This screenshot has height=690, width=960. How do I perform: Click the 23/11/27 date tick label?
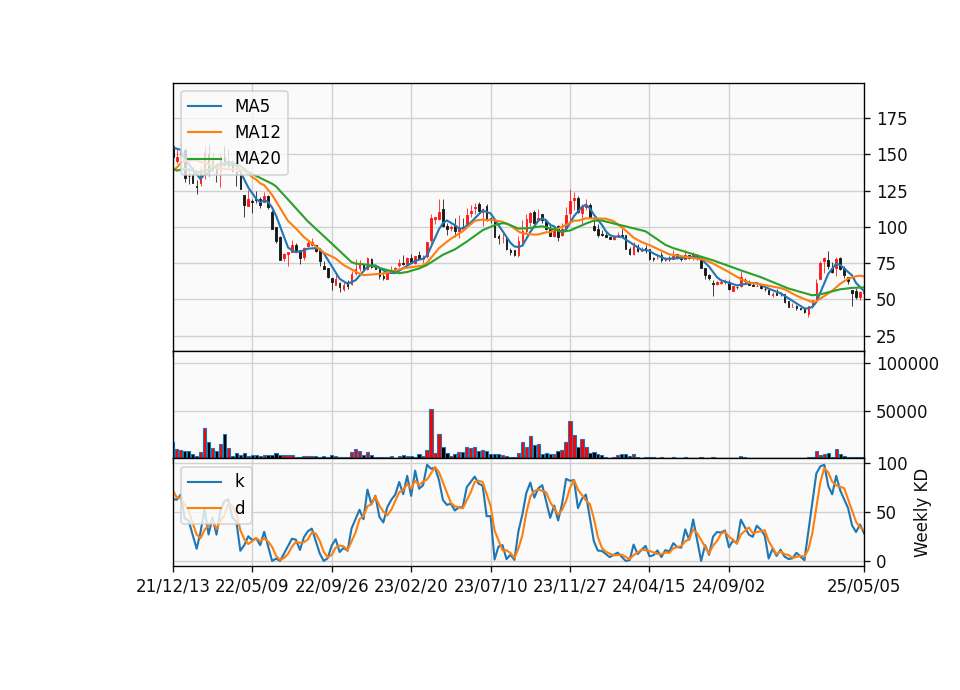click(x=570, y=586)
